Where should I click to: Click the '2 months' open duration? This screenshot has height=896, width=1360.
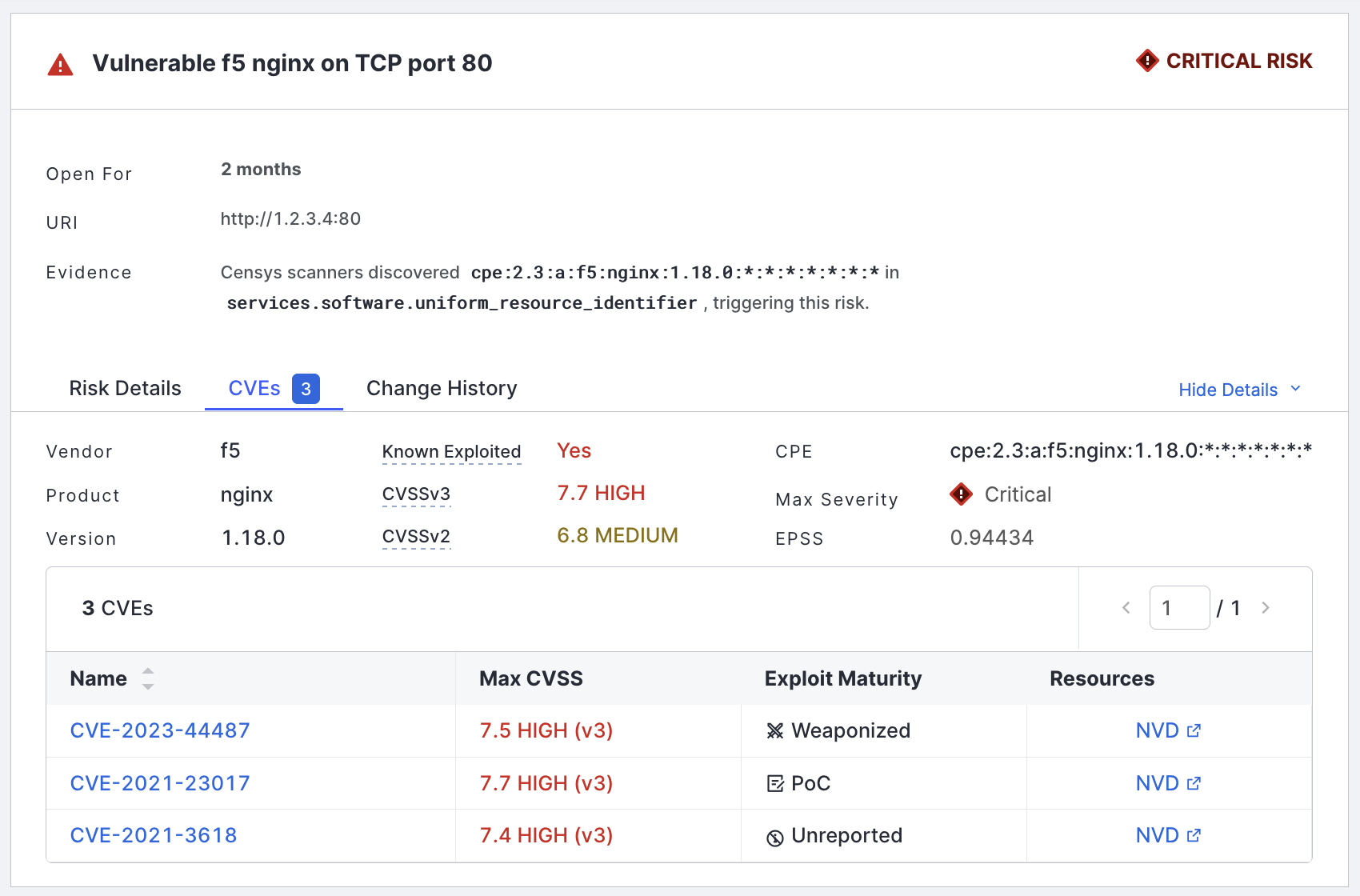tap(261, 169)
